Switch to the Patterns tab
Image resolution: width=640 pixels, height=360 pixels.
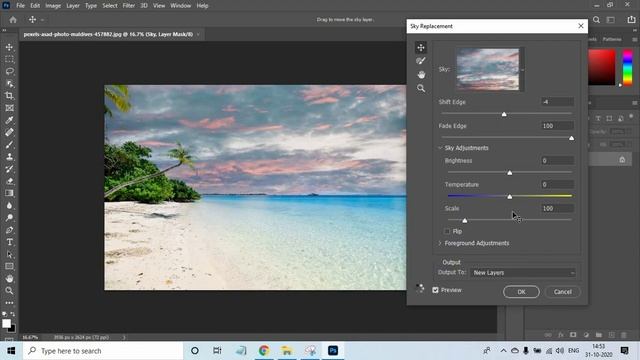(x=612, y=39)
